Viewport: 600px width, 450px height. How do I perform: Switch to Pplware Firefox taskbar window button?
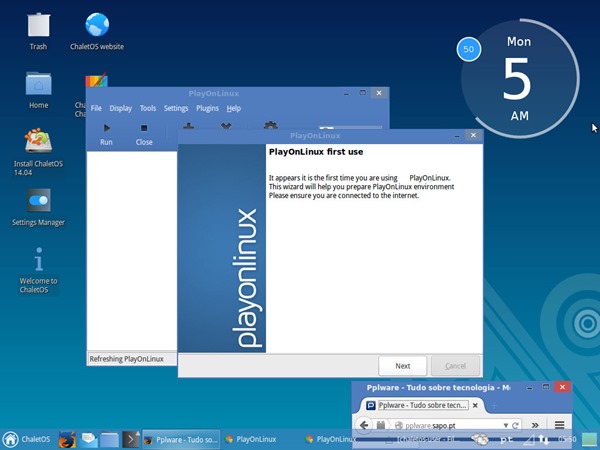[x=181, y=439]
